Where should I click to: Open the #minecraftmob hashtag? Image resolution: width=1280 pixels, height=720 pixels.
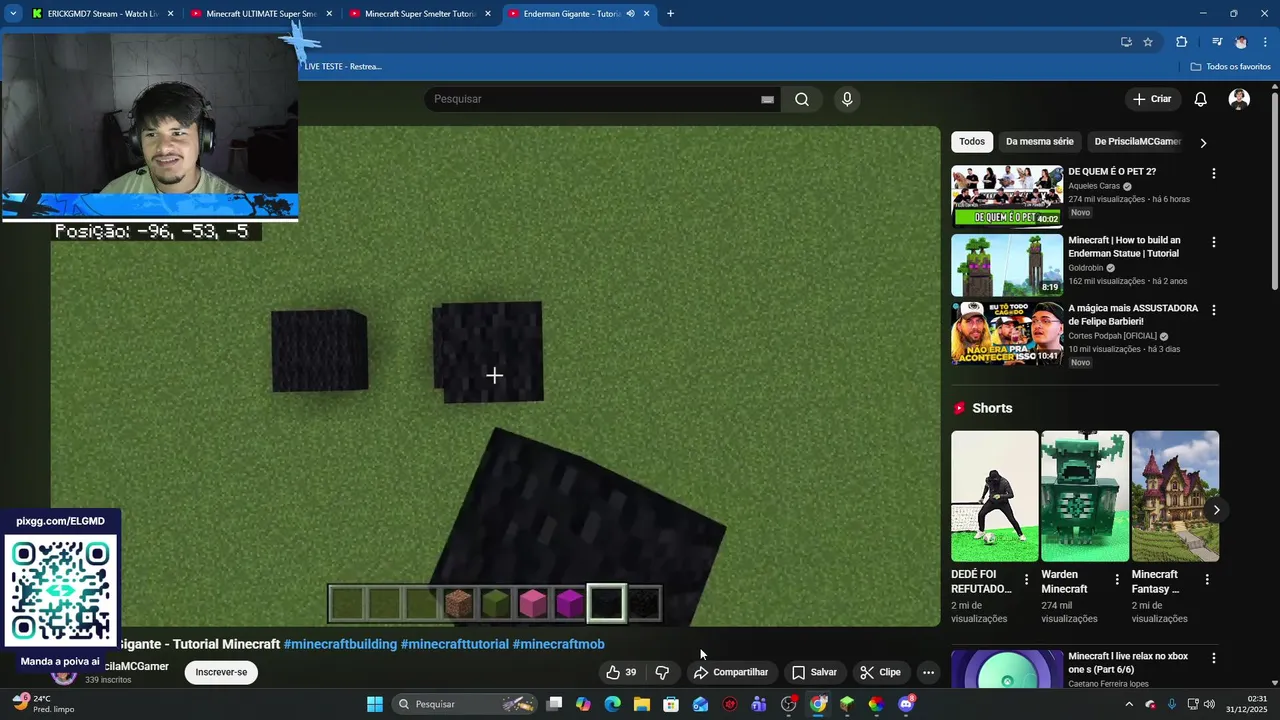click(559, 644)
